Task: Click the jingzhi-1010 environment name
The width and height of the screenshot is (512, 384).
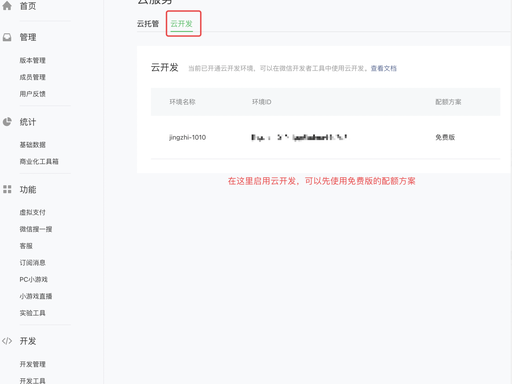Action: (x=187, y=137)
